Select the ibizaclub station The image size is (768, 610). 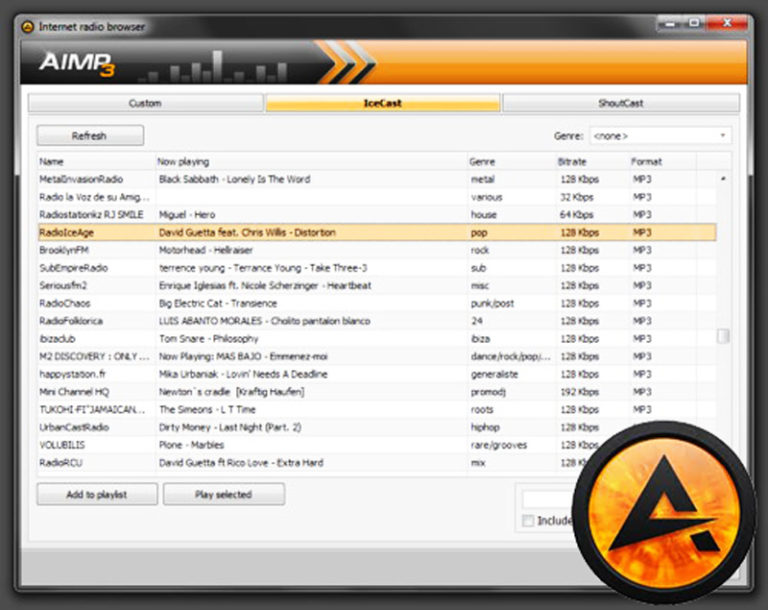pos(377,339)
